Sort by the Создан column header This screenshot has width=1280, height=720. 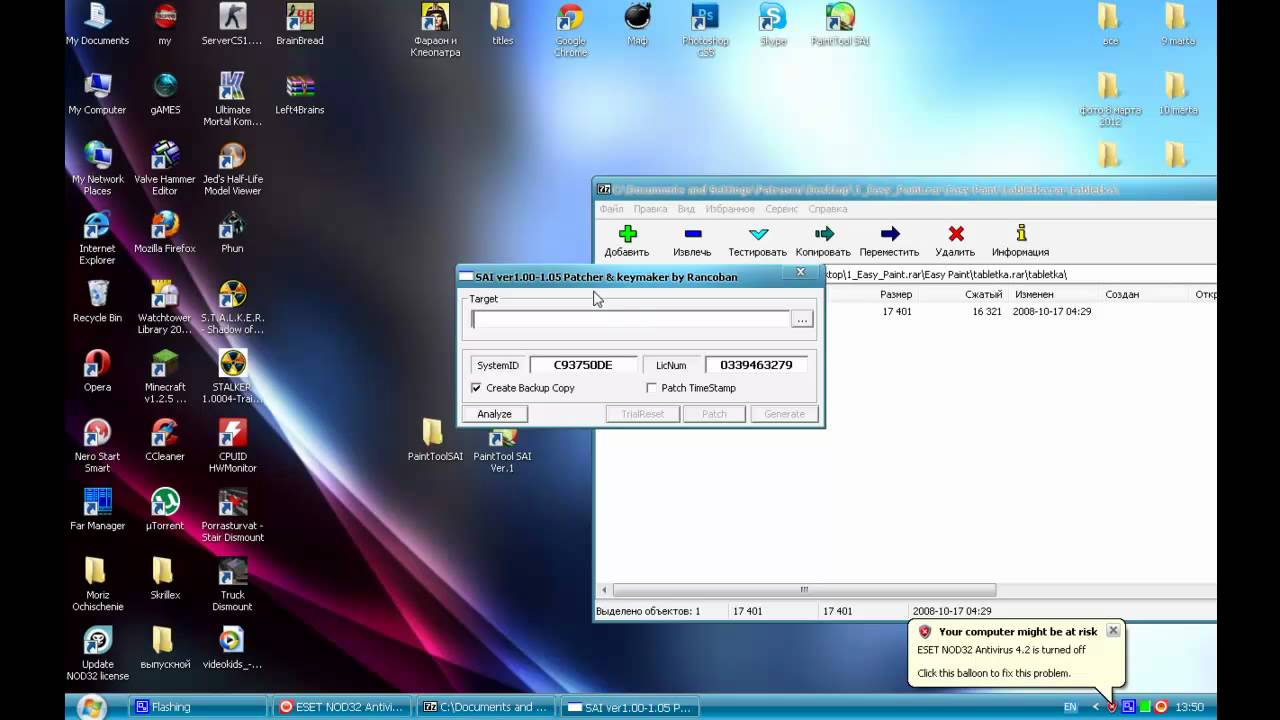[x=1122, y=294]
